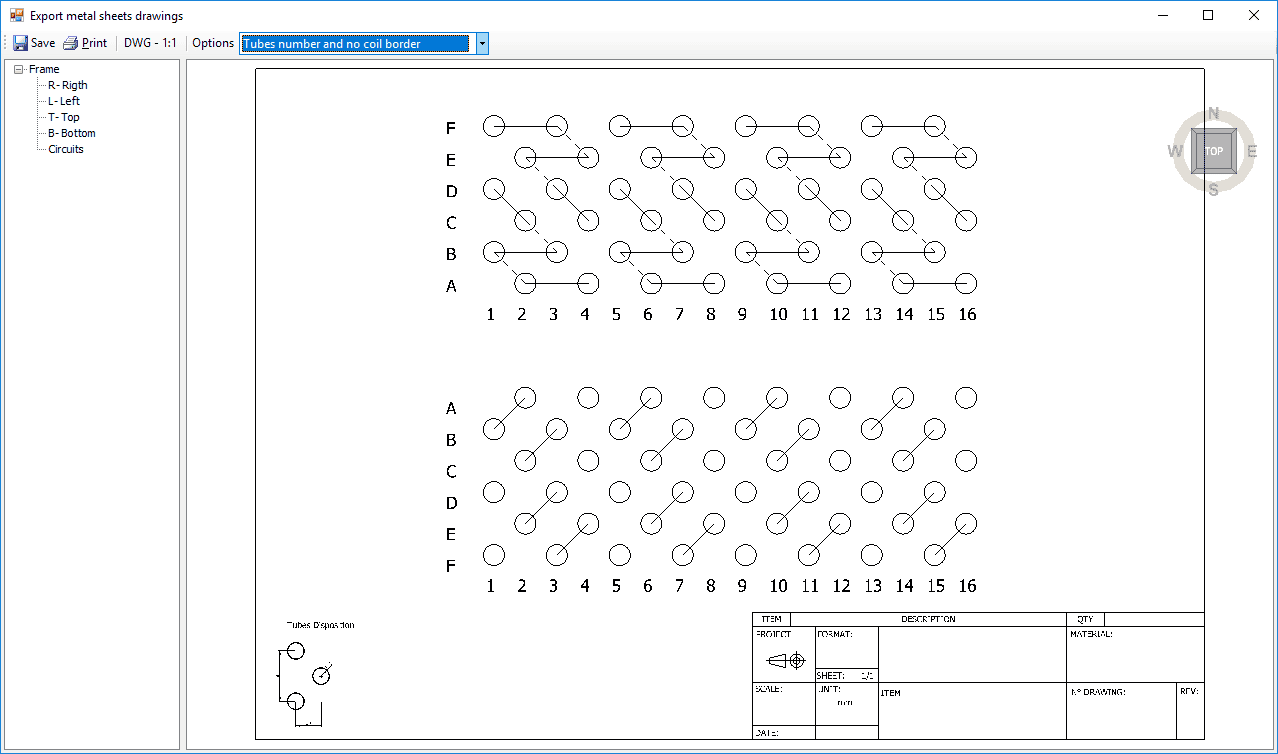Screen dimensions: 1278x754
Task: Select T- Top tree item
Action: point(63,117)
